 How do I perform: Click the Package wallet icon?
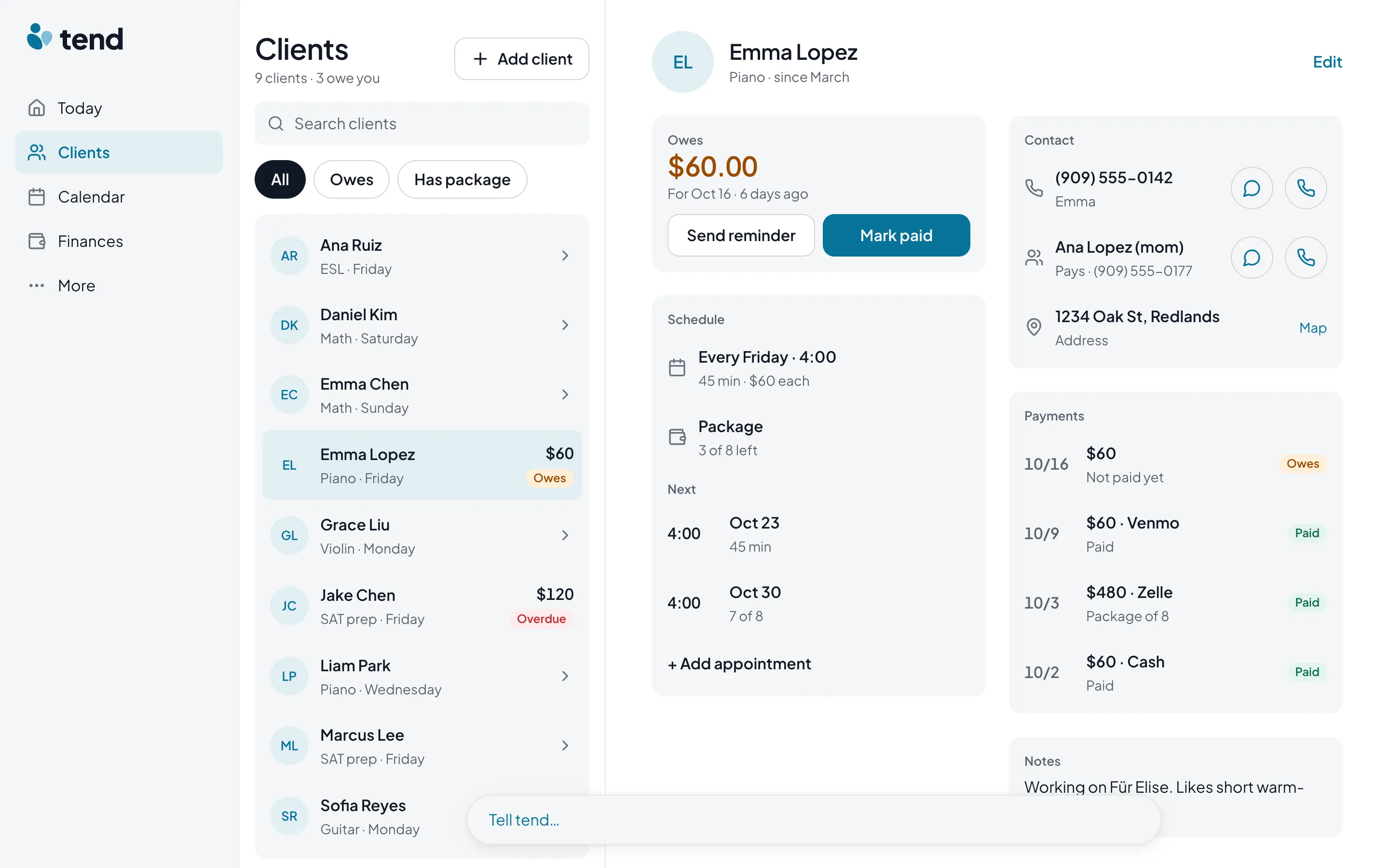point(677,437)
